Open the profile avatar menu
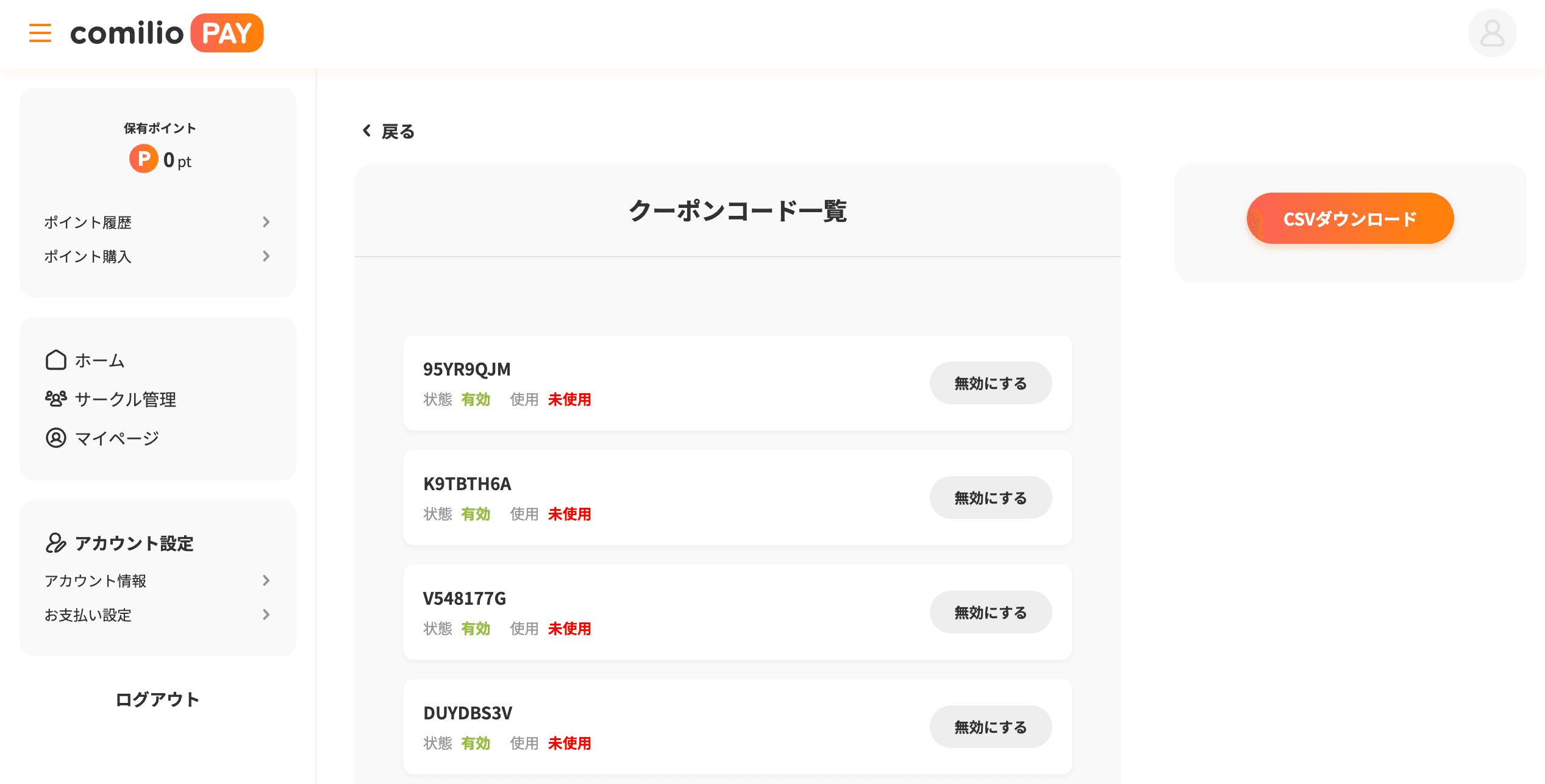 (1492, 33)
